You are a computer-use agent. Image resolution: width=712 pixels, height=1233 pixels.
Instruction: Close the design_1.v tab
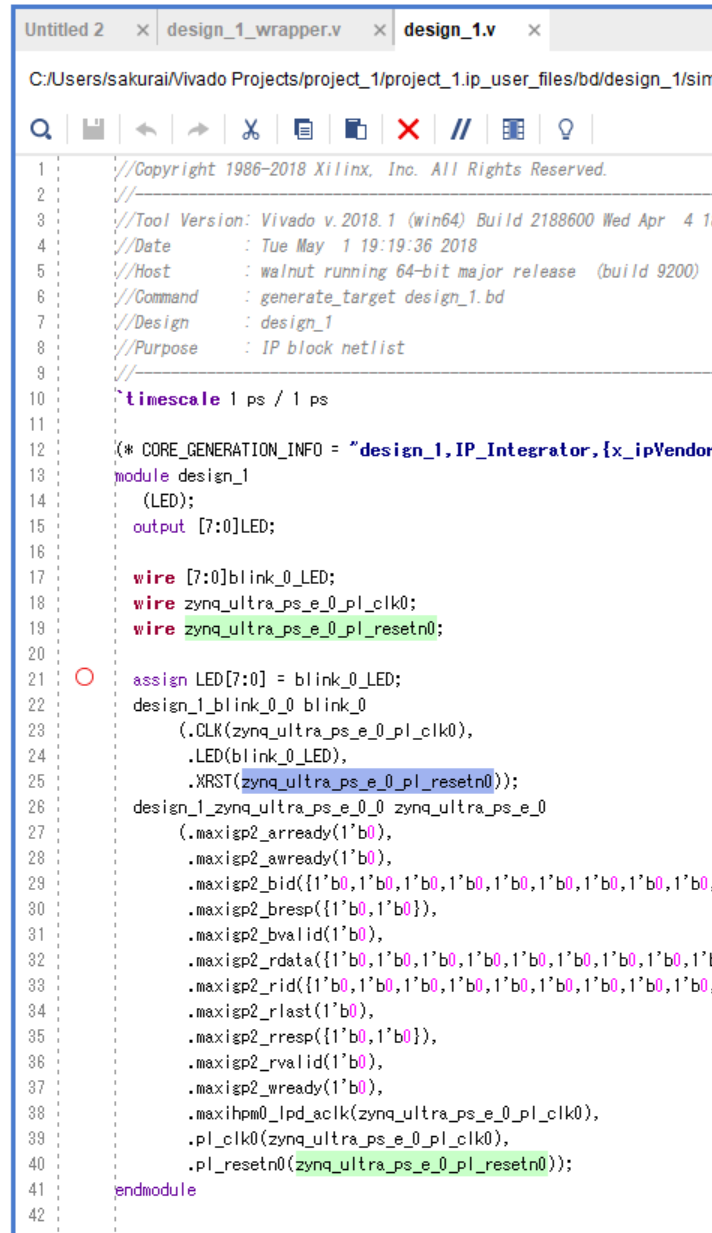coord(534,30)
